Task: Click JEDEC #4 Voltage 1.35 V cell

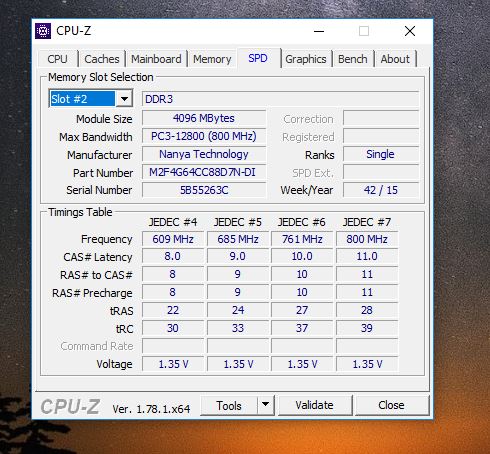Action: click(x=173, y=364)
